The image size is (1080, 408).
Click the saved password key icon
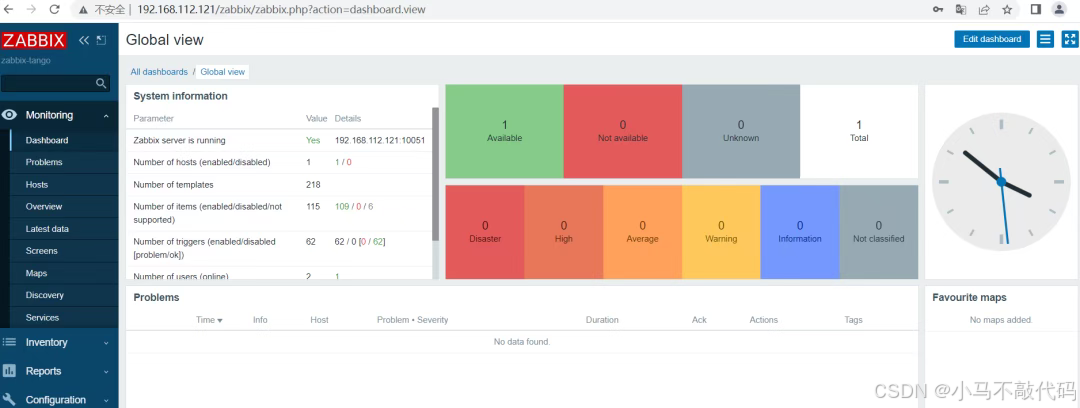tap(938, 10)
